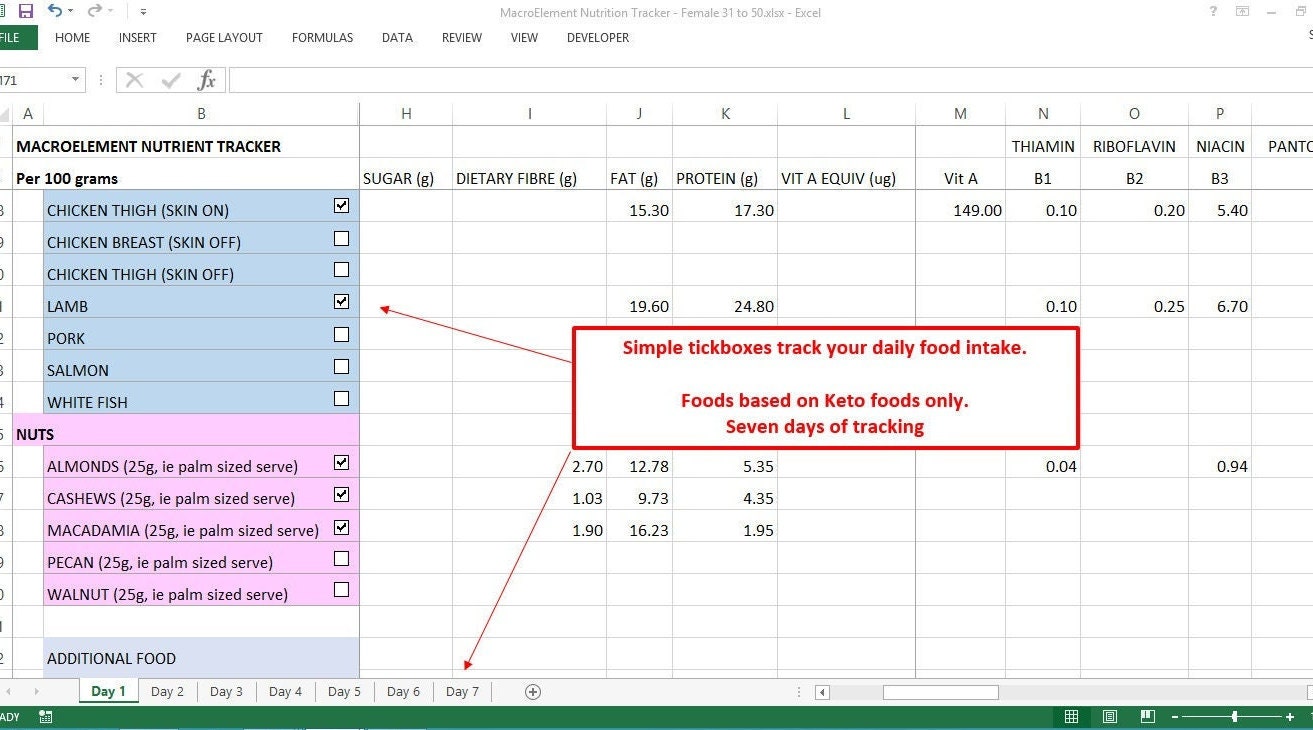The image size is (1313, 730).
Task: Go to the FORMULAS ribbon tab
Action: pos(322,38)
